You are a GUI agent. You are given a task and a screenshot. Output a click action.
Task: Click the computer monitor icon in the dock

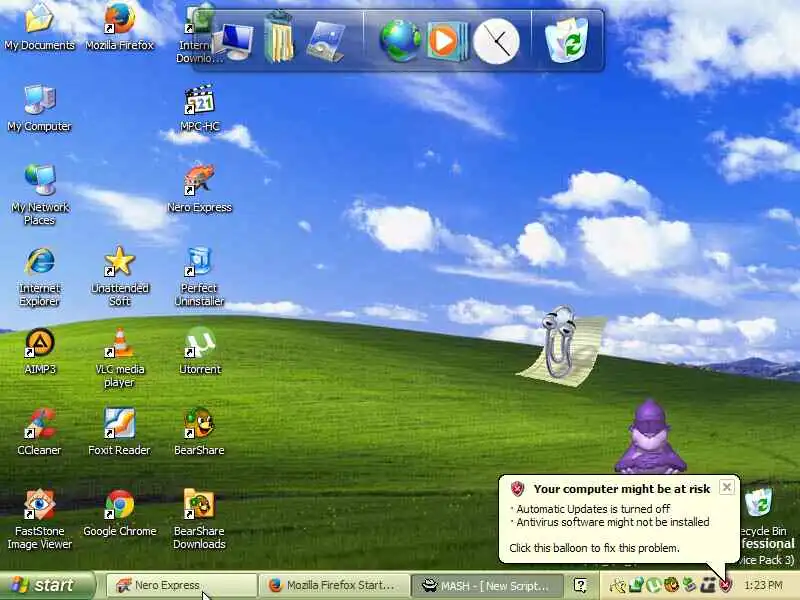point(234,41)
